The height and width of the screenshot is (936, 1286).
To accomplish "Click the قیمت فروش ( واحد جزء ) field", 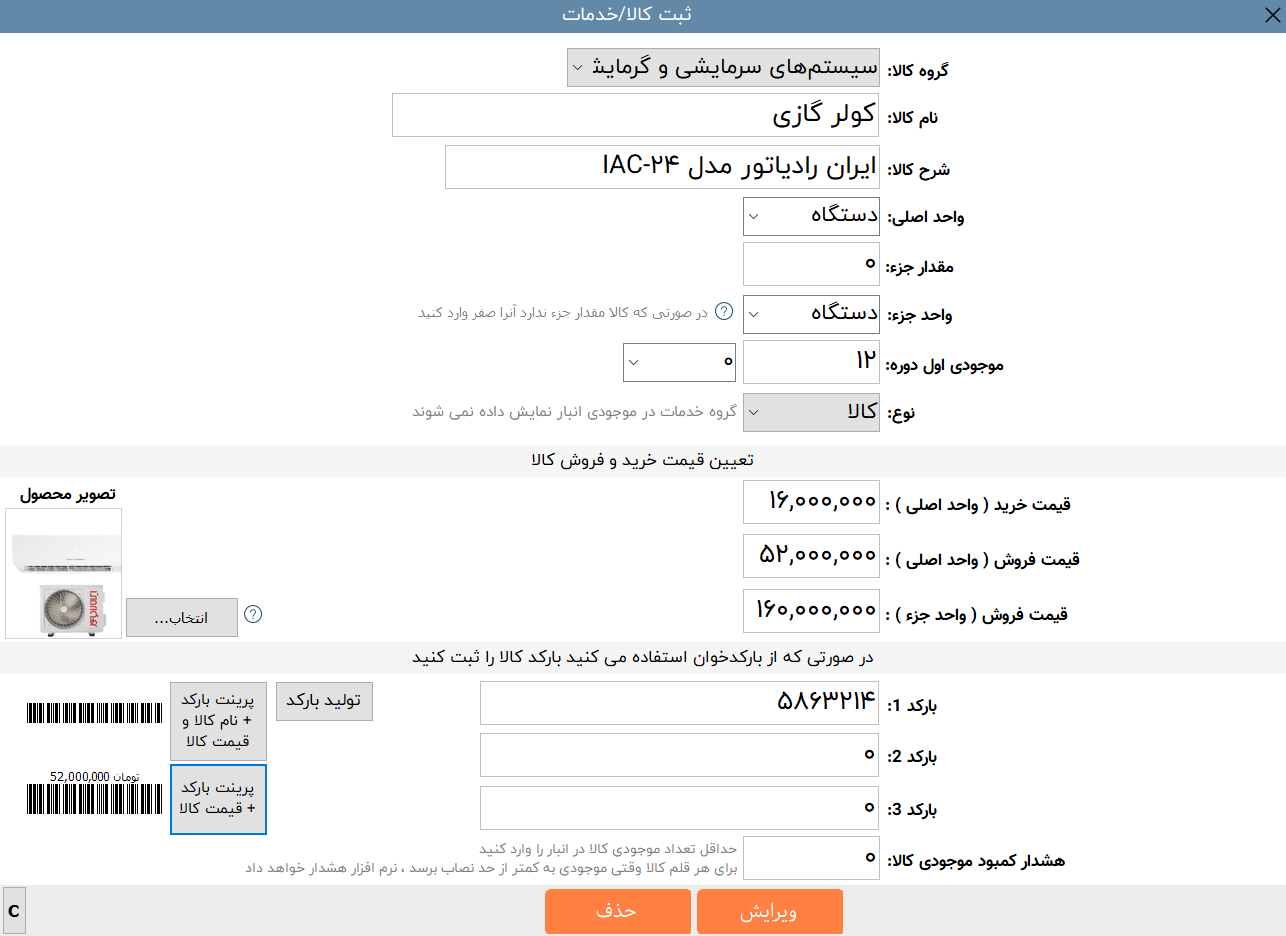I will pos(812,610).
